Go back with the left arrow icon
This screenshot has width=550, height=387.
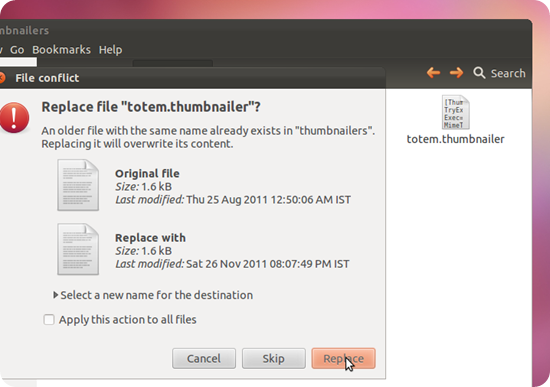[x=434, y=73]
